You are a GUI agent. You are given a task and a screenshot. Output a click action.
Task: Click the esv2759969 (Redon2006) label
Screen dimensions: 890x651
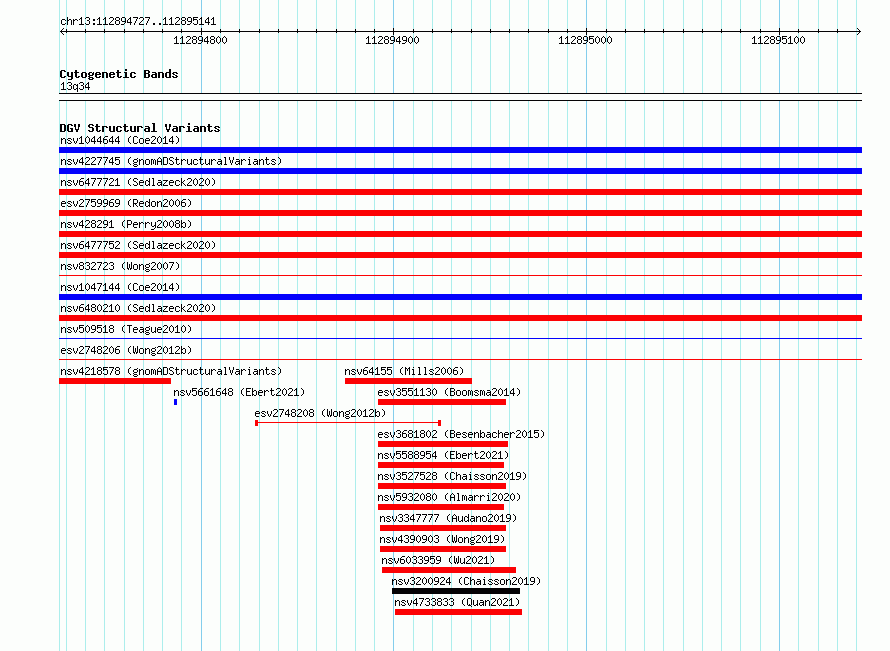click(126, 203)
